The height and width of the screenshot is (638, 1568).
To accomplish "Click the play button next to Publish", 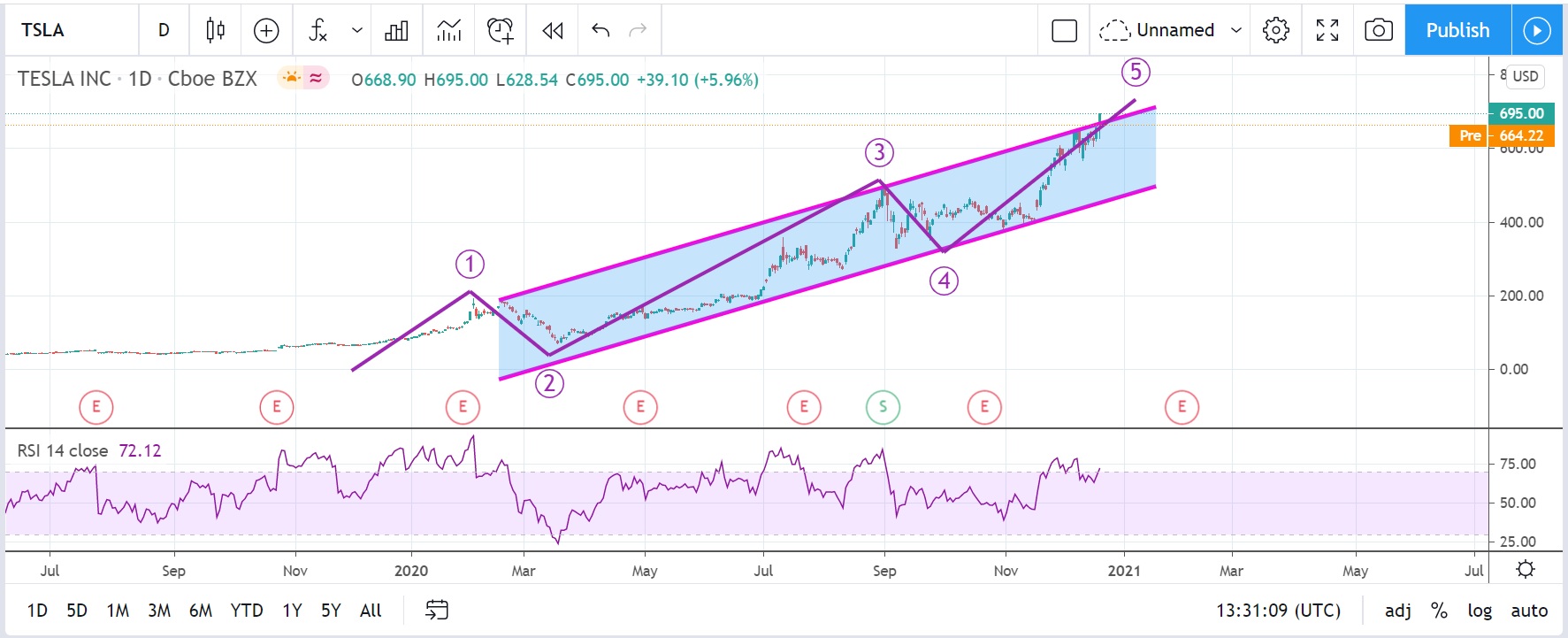I will 1537,30.
